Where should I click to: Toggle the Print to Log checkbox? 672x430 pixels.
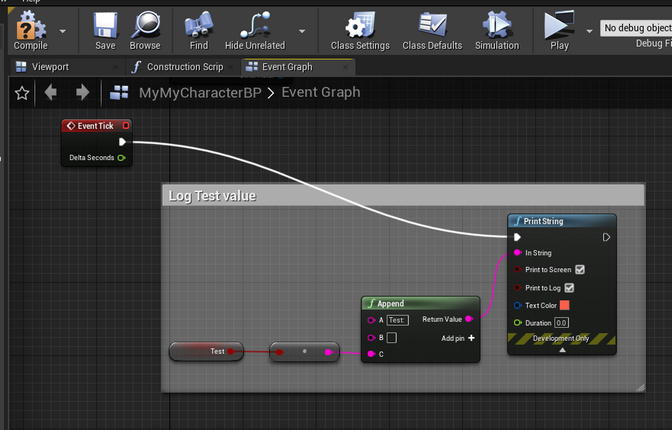point(569,288)
